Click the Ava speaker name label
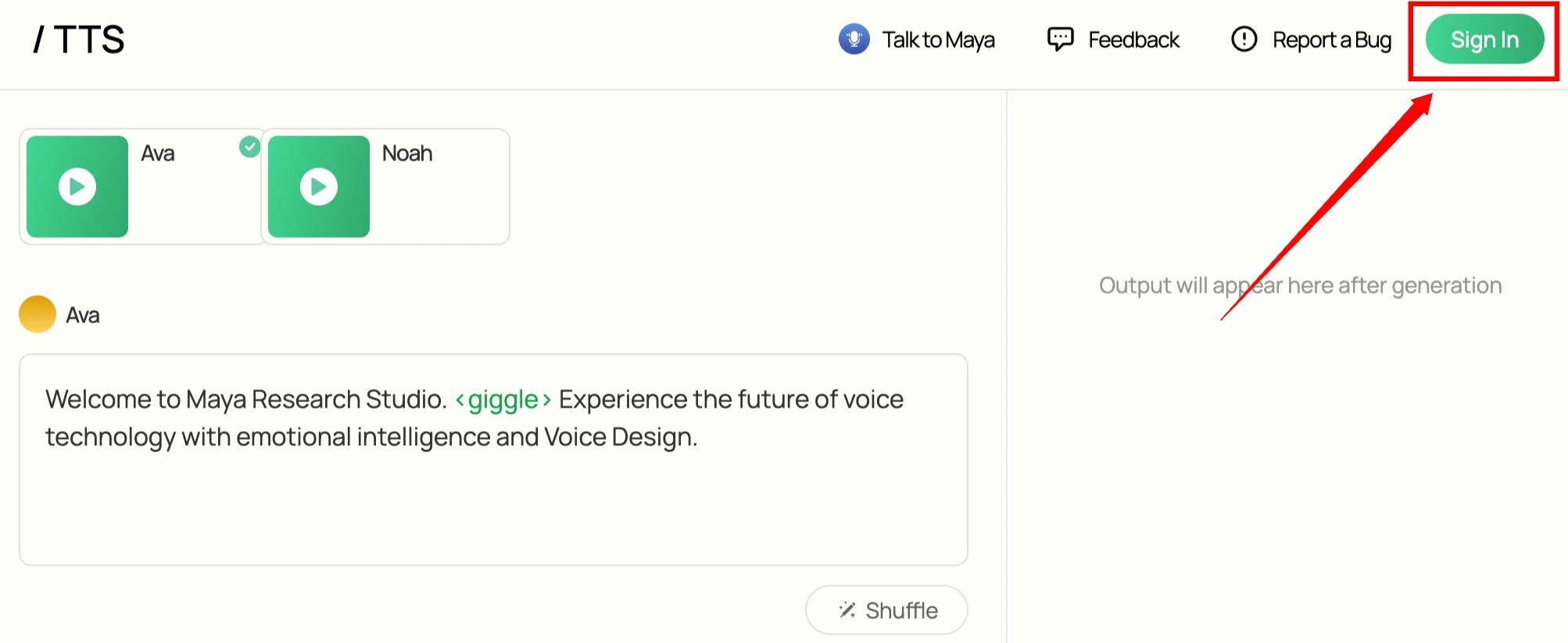 83,315
